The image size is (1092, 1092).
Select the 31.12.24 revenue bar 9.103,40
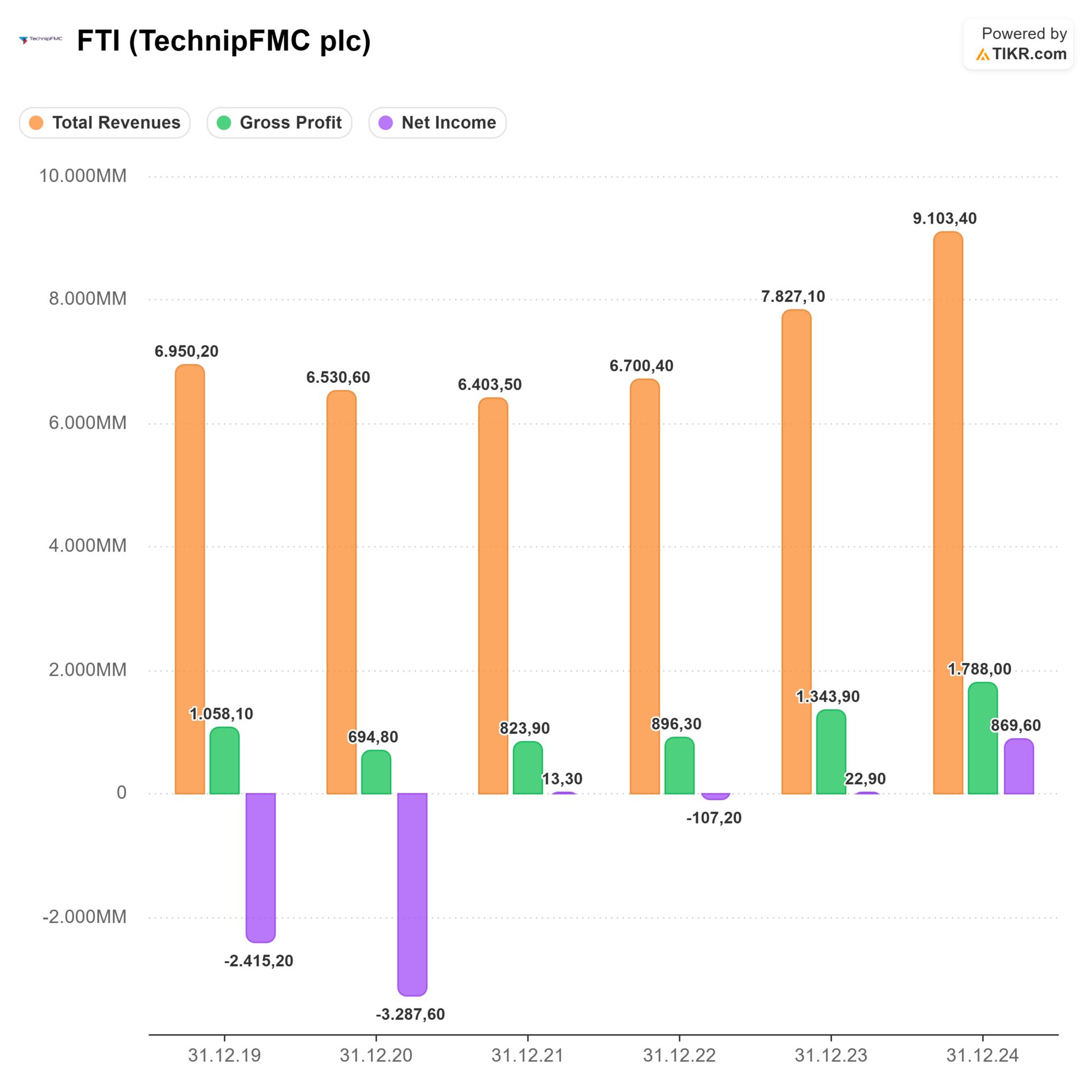click(948, 512)
